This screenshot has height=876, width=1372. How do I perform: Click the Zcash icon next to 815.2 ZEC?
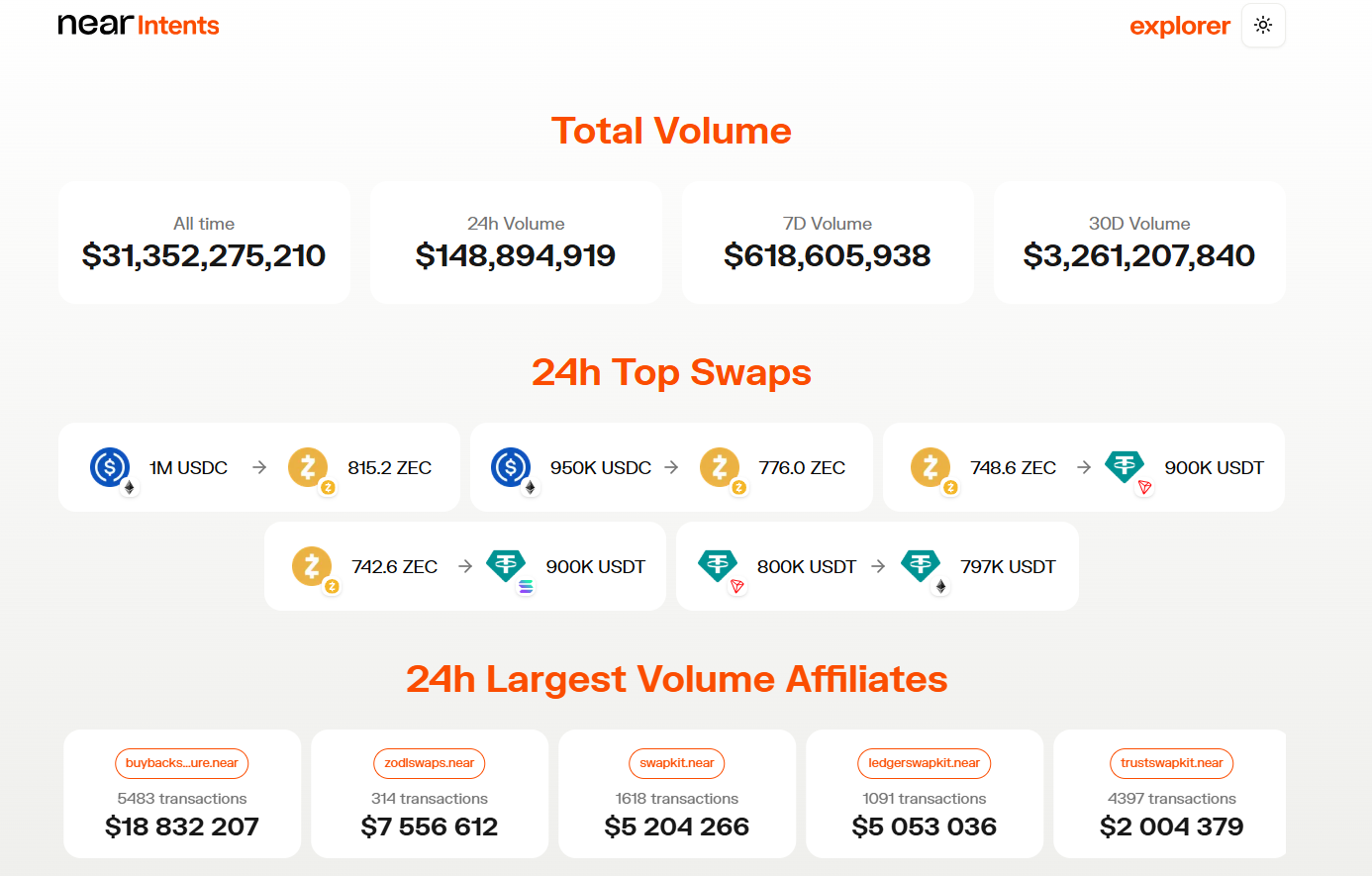click(x=308, y=466)
